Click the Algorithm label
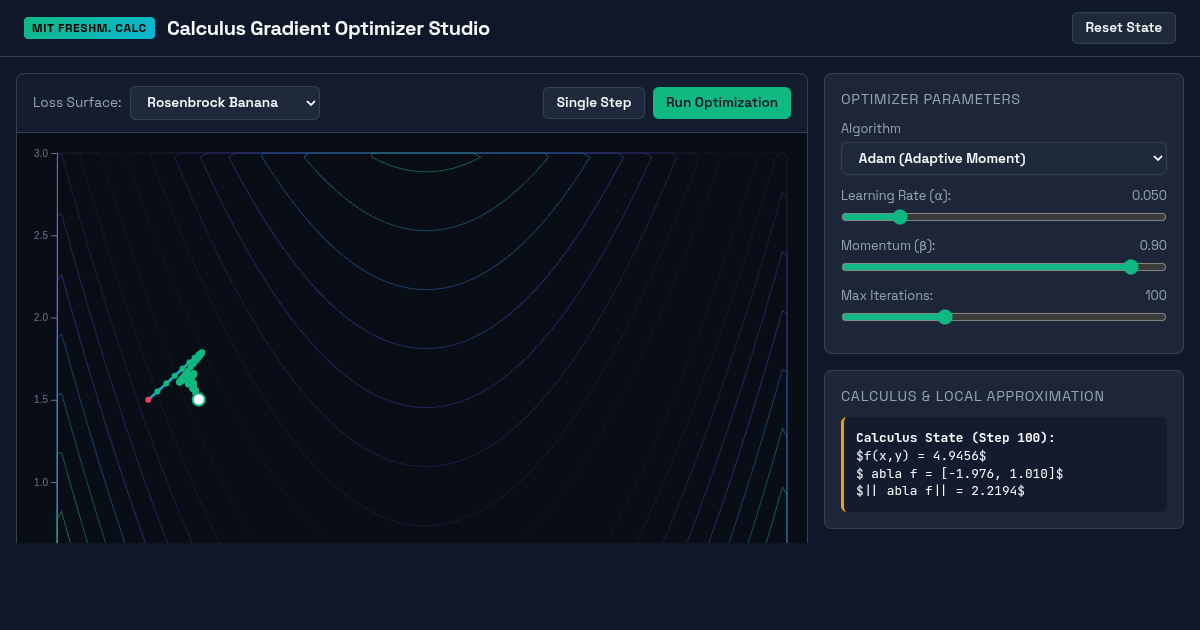The image size is (1200, 630). 871,128
